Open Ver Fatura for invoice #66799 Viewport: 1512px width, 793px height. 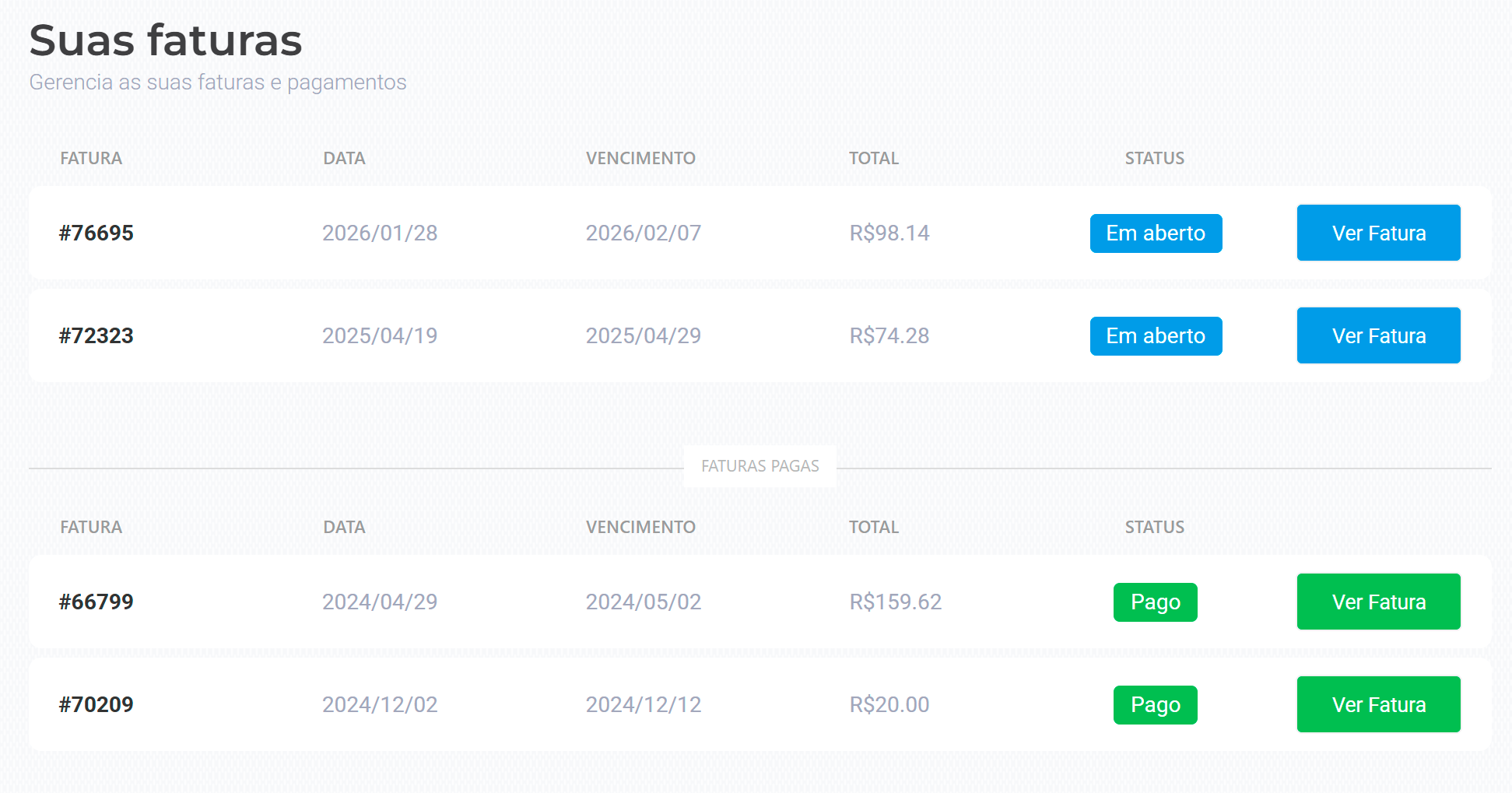1378,602
